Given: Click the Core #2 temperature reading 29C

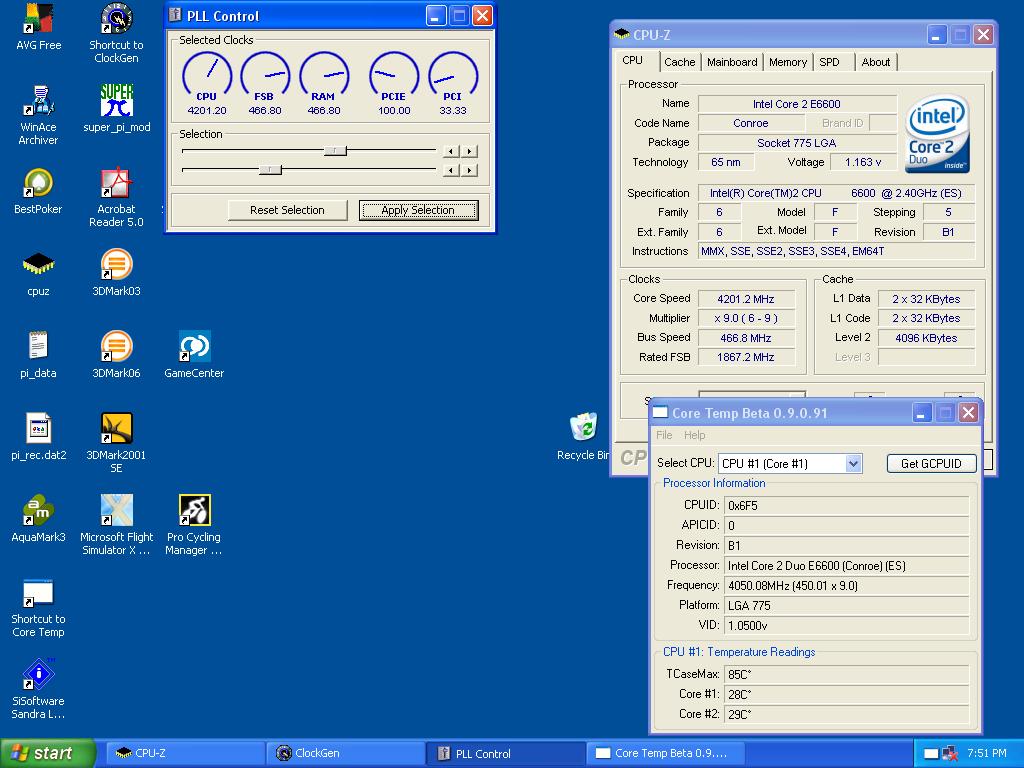Looking at the screenshot, I should [x=846, y=714].
